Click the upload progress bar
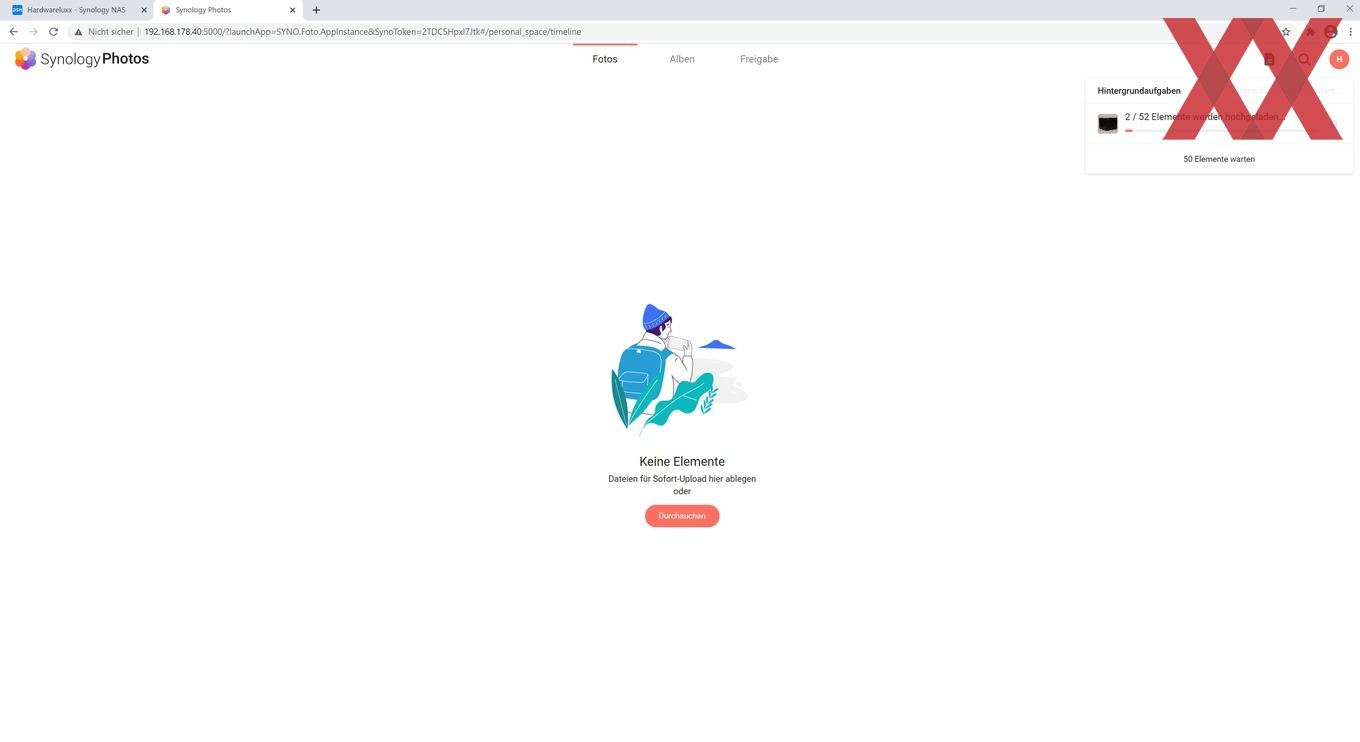The width and height of the screenshot is (1360, 742). tap(1230, 131)
